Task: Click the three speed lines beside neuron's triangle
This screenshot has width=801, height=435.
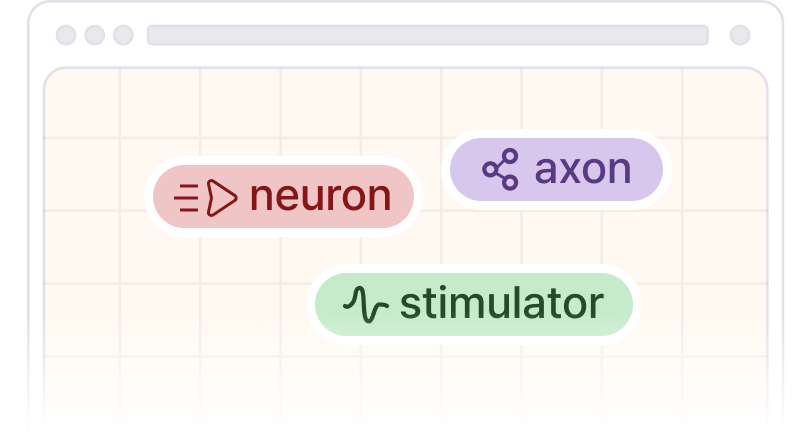Action: [x=187, y=198]
